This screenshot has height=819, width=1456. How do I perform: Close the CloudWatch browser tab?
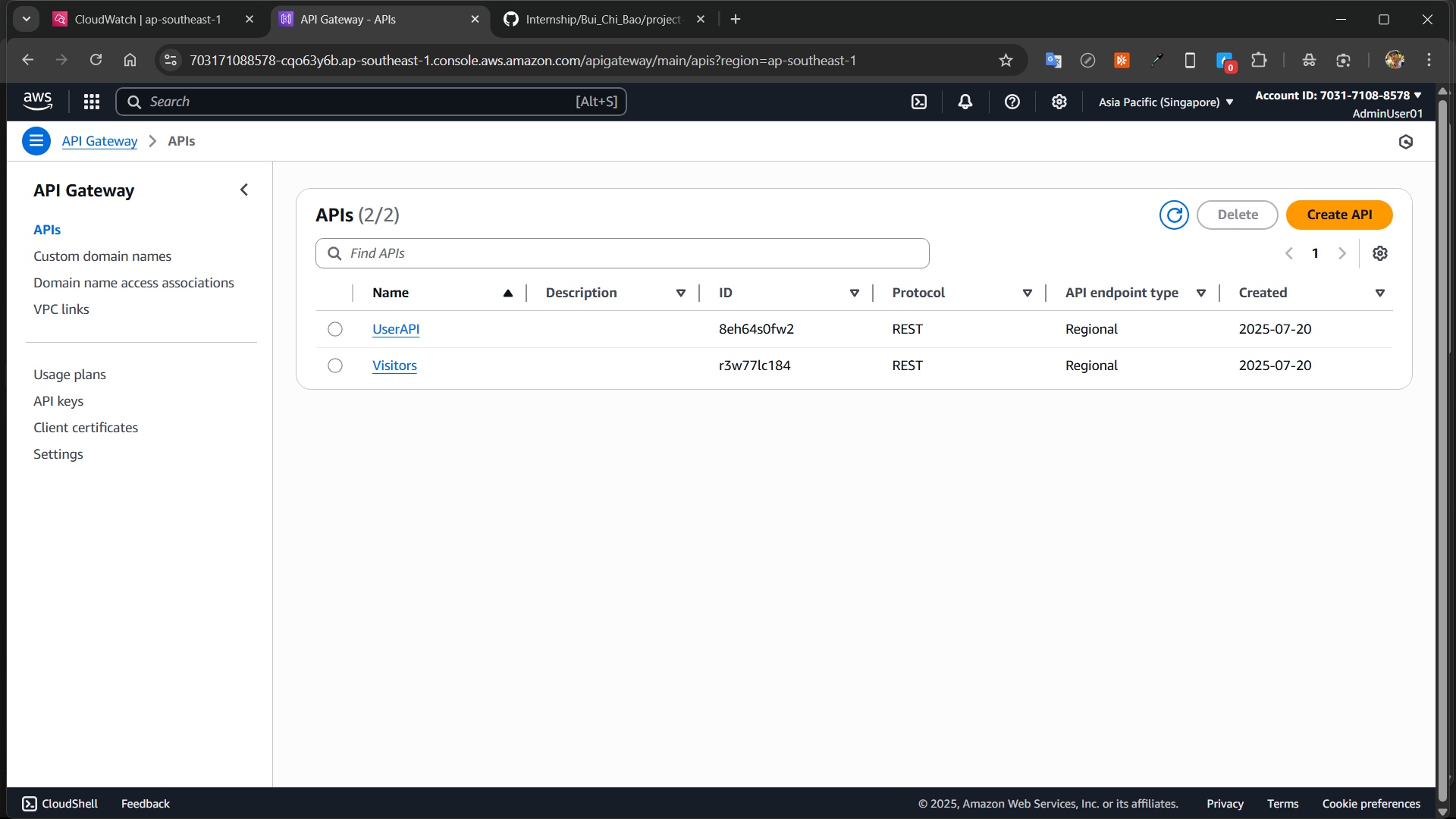click(249, 19)
